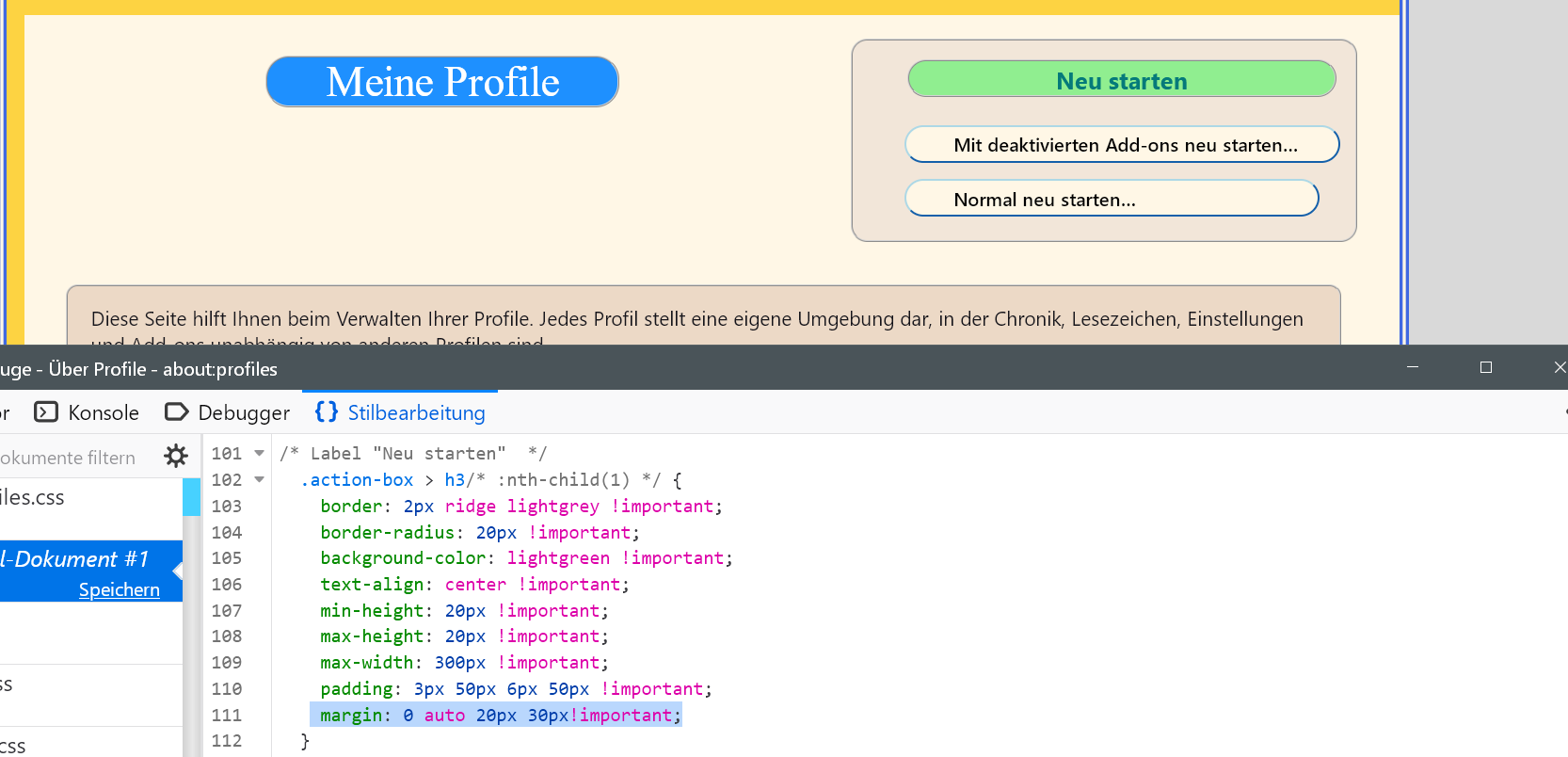This screenshot has width=1568, height=757.
Task: Select the profiles.css stylesheet entry
Action: [38, 497]
